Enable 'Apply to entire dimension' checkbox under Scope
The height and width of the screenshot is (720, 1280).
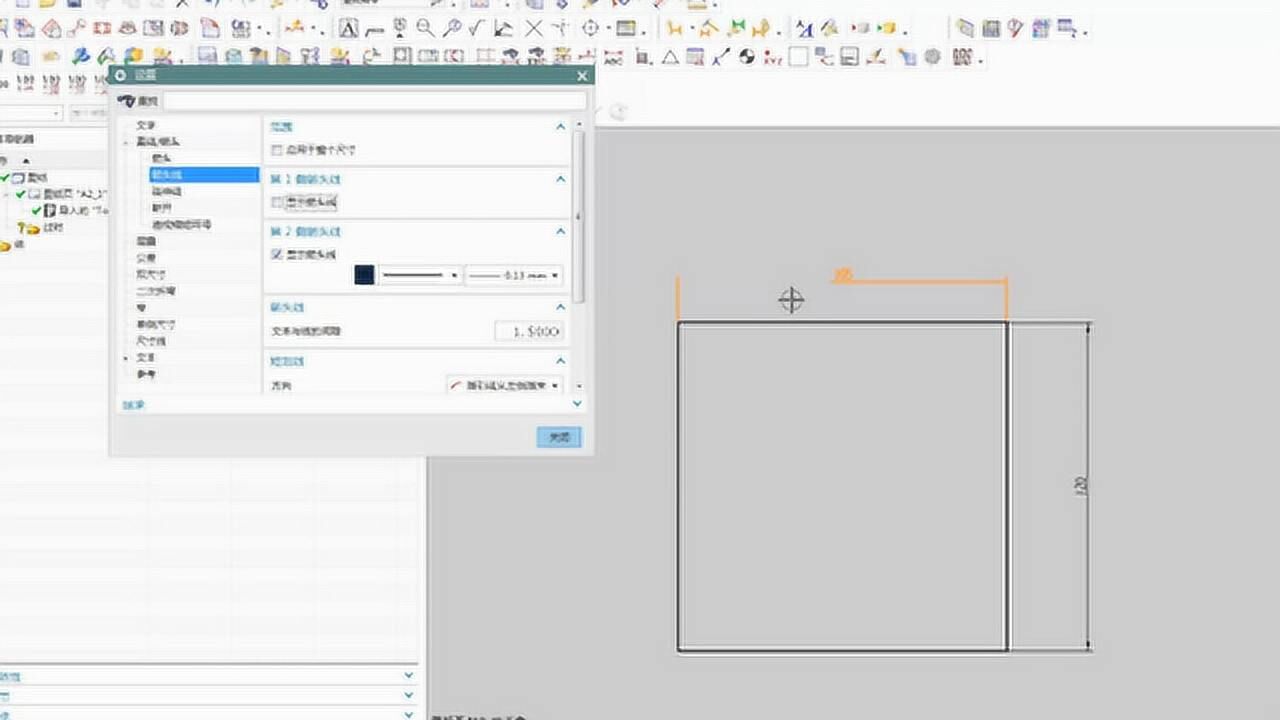278,150
